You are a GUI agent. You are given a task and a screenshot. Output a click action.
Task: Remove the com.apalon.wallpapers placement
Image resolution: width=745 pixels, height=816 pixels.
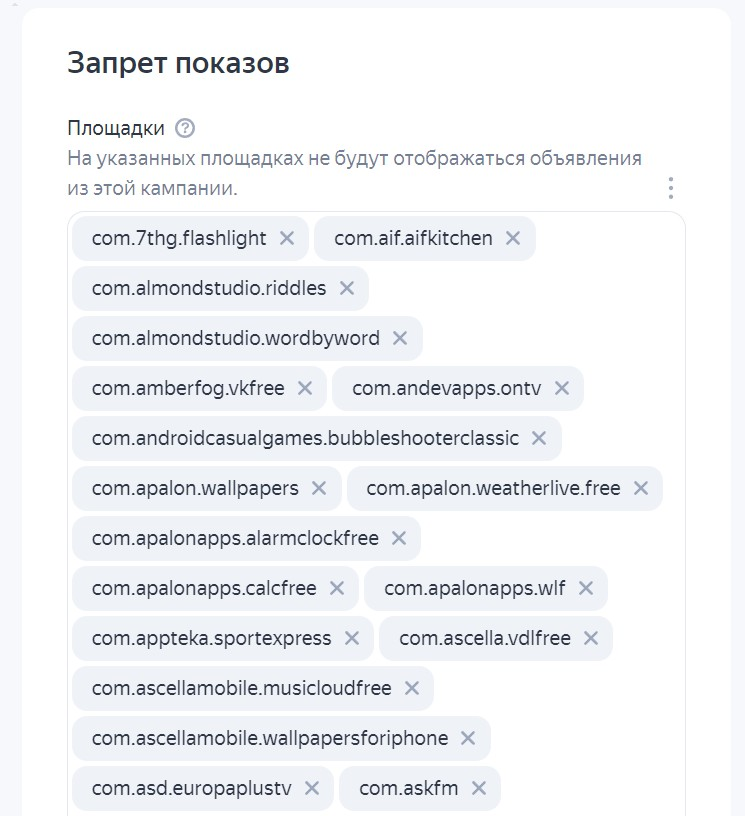319,488
